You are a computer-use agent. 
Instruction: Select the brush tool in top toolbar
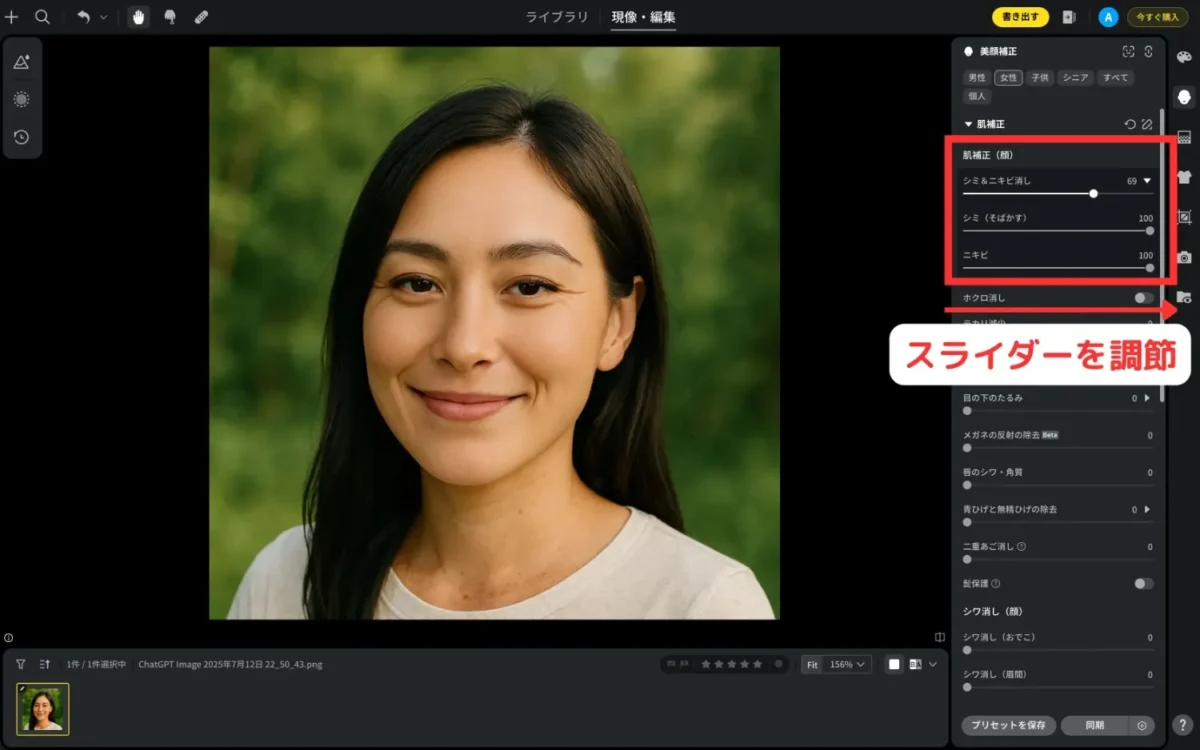click(x=170, y=17)
